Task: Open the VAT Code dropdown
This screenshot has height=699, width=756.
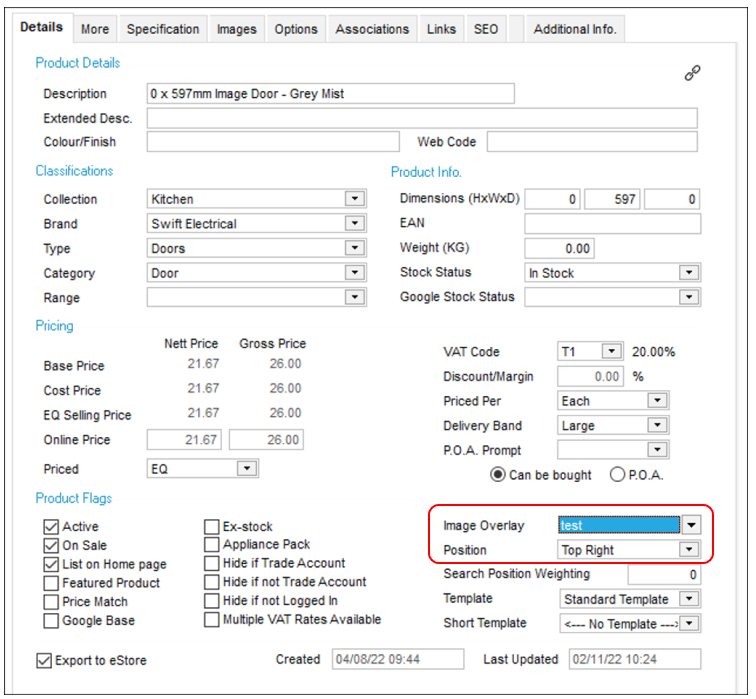Action: 611,351
